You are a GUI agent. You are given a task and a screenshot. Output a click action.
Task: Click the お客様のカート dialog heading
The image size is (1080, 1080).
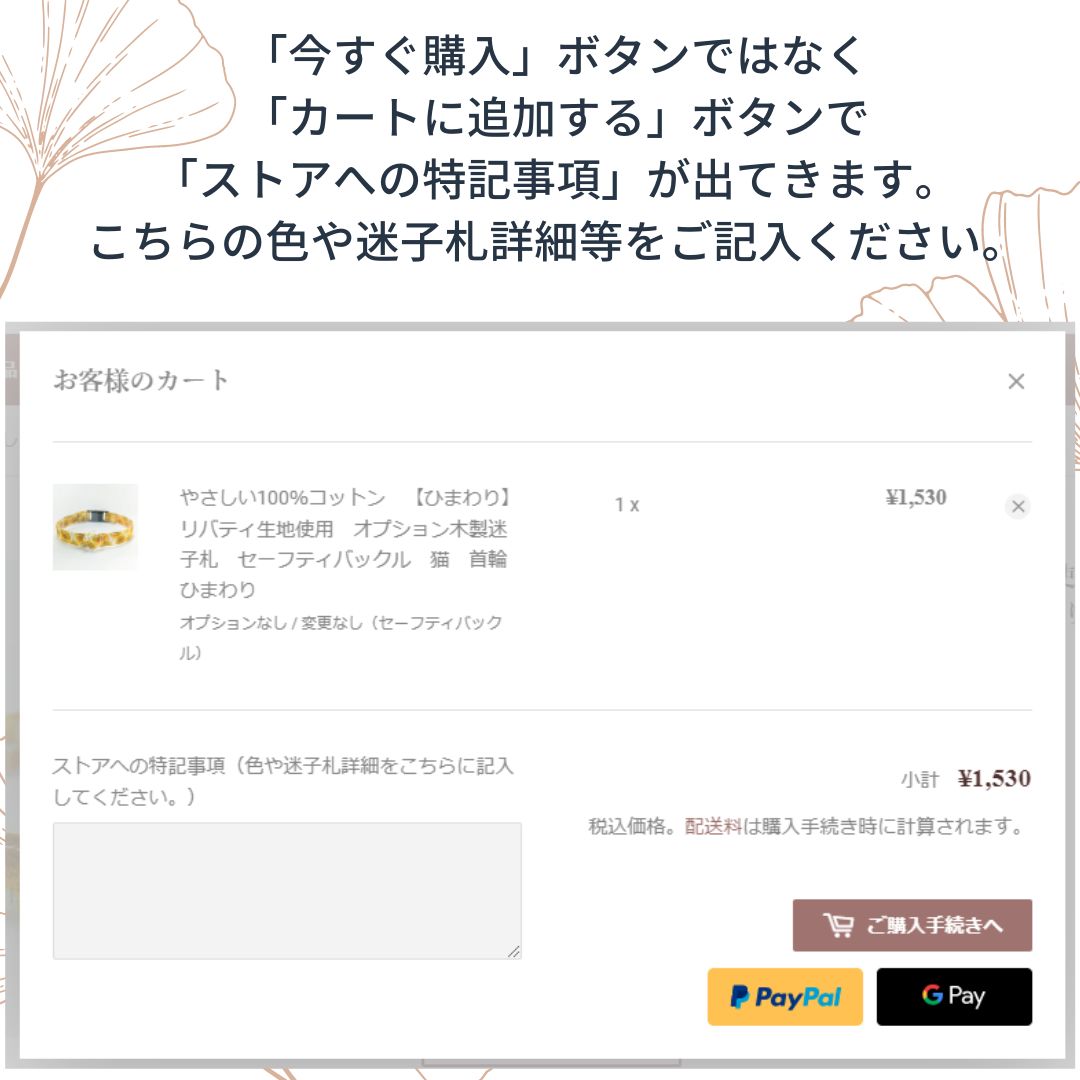pos(141,380)
